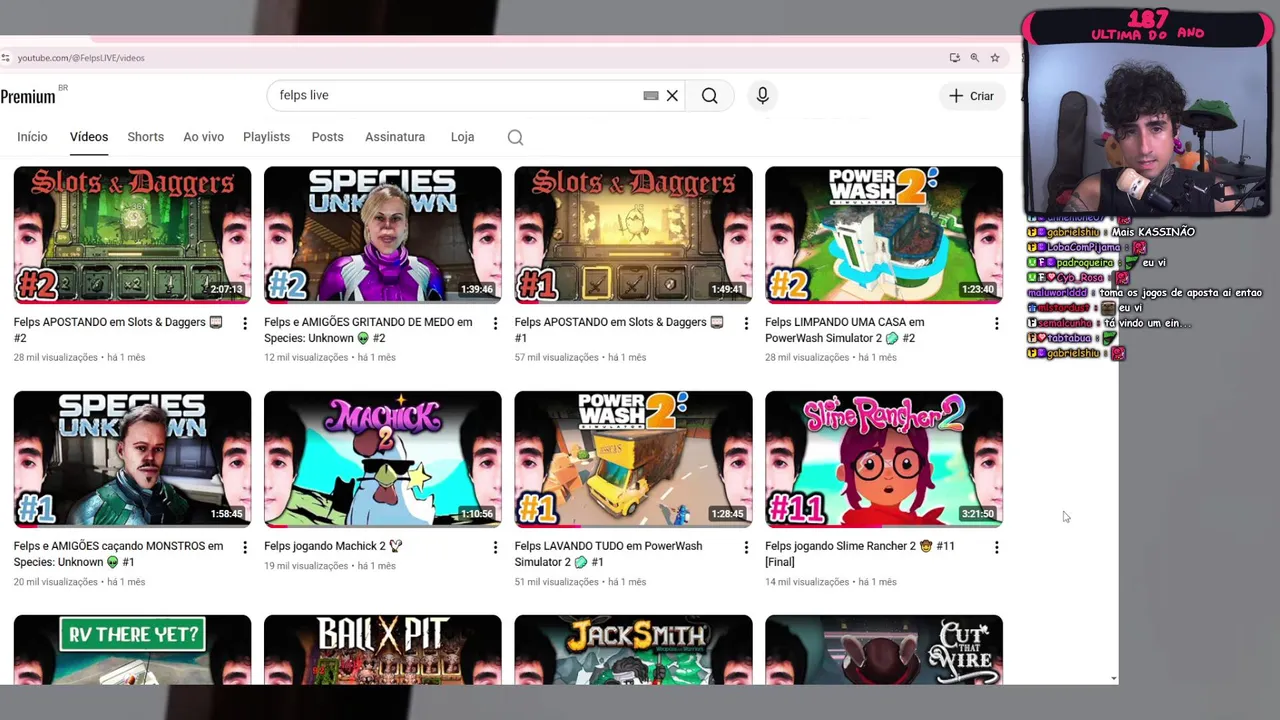Play PowerWash 2 #1 thumbnail (1:28:45)
Image resolution: width=1280 pixels, height=720 pixels.
coord(633,458)
